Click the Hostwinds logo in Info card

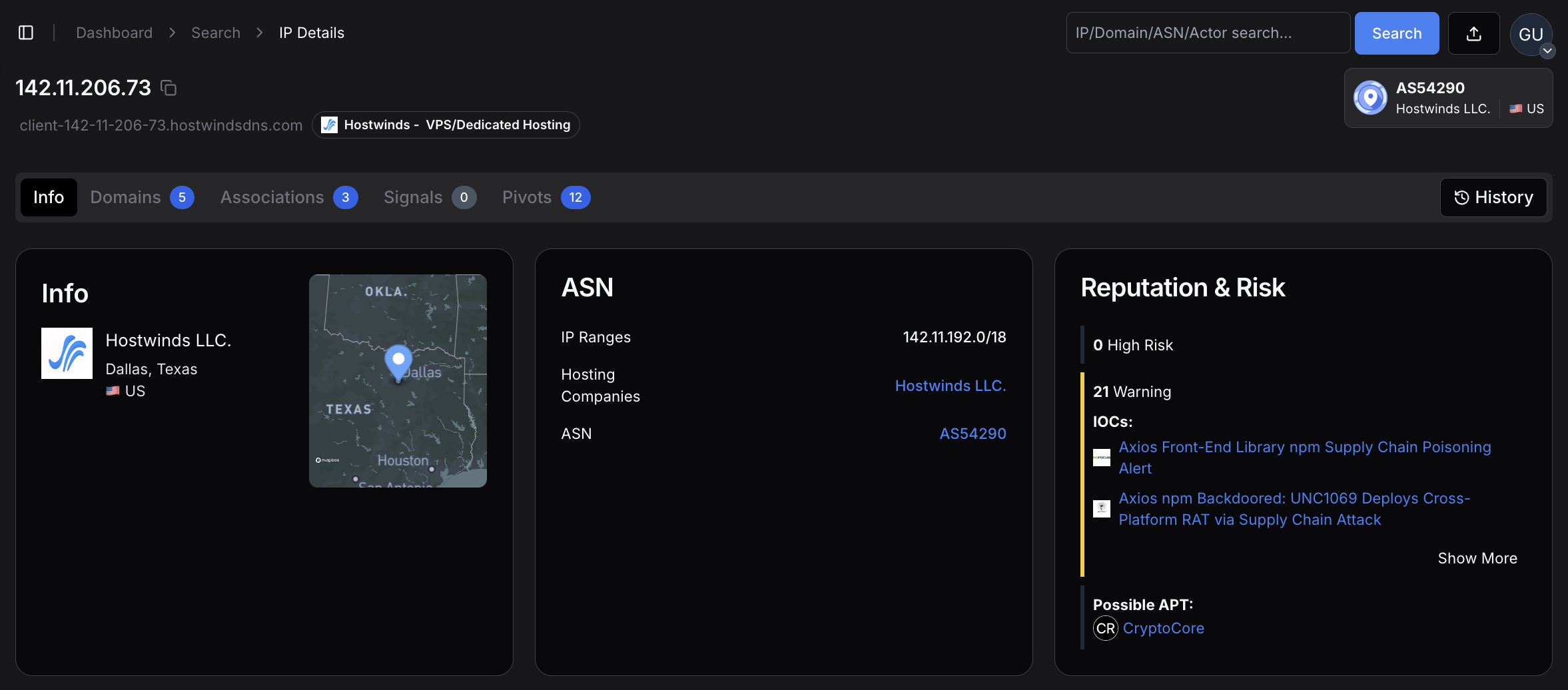(67, 353)
